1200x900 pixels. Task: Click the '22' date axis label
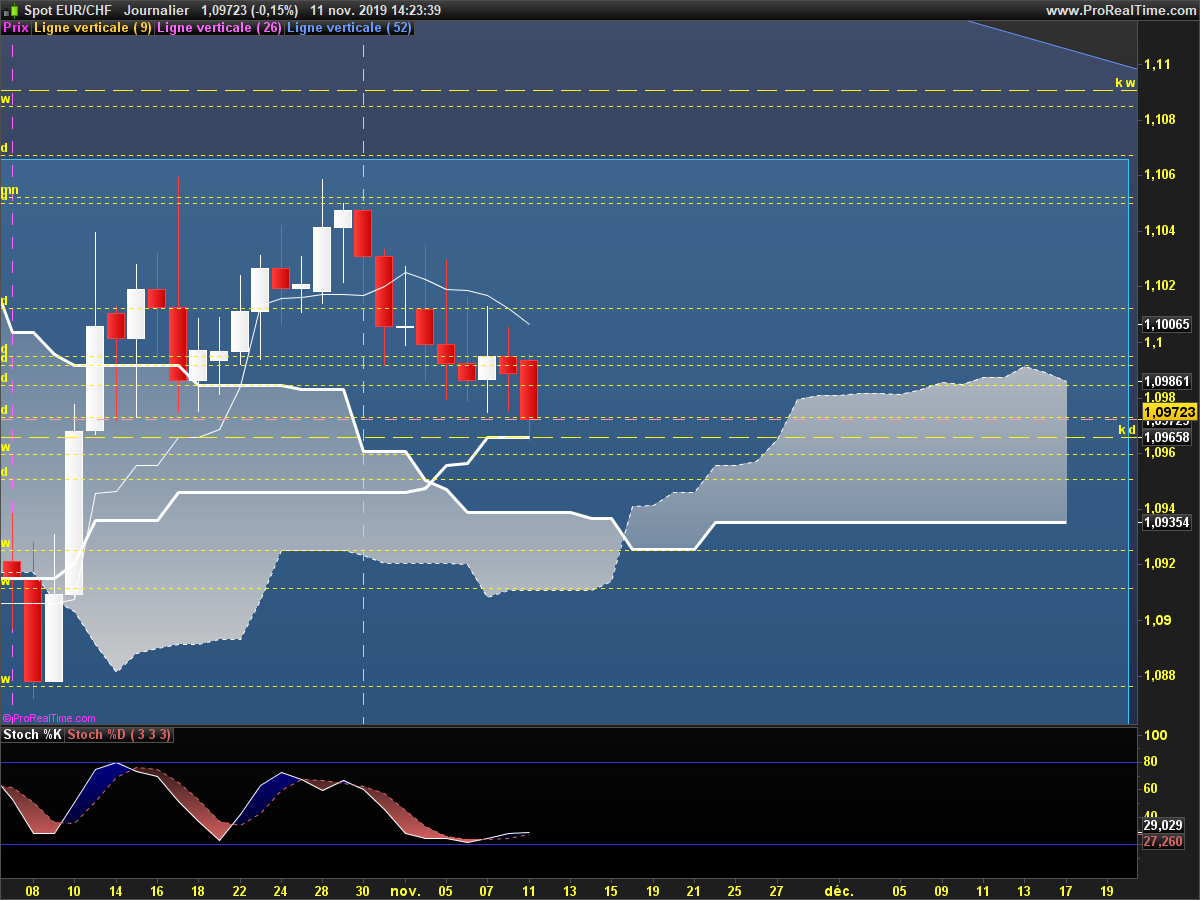(239, 890)
